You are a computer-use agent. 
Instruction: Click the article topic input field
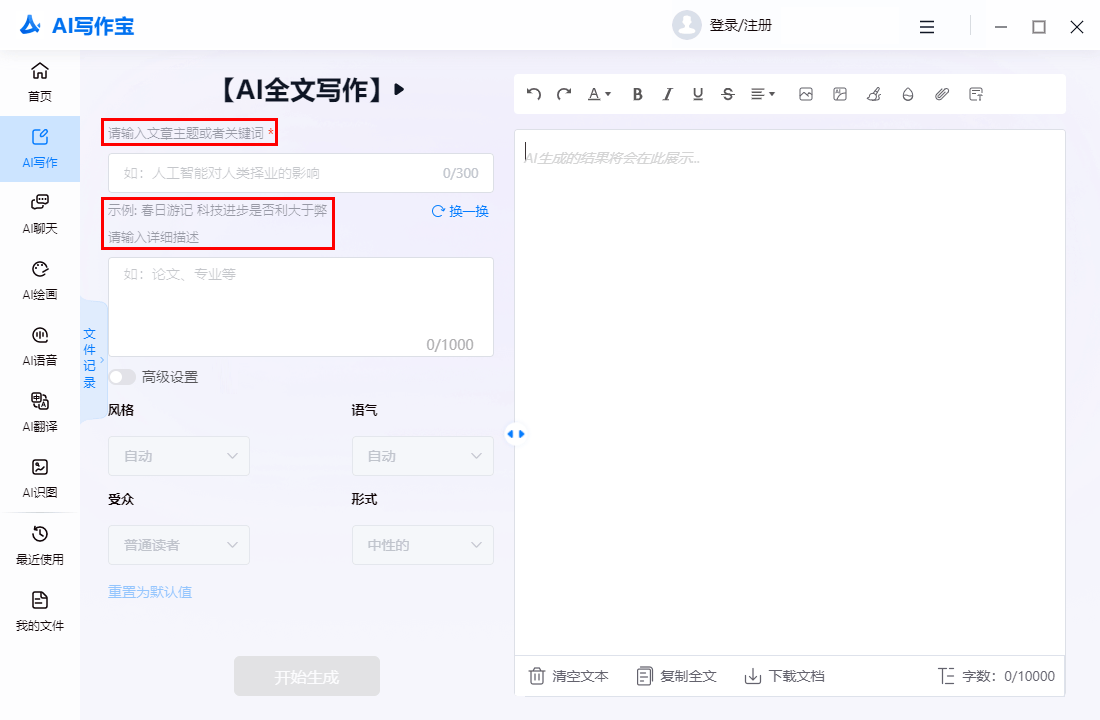point(300,173)
